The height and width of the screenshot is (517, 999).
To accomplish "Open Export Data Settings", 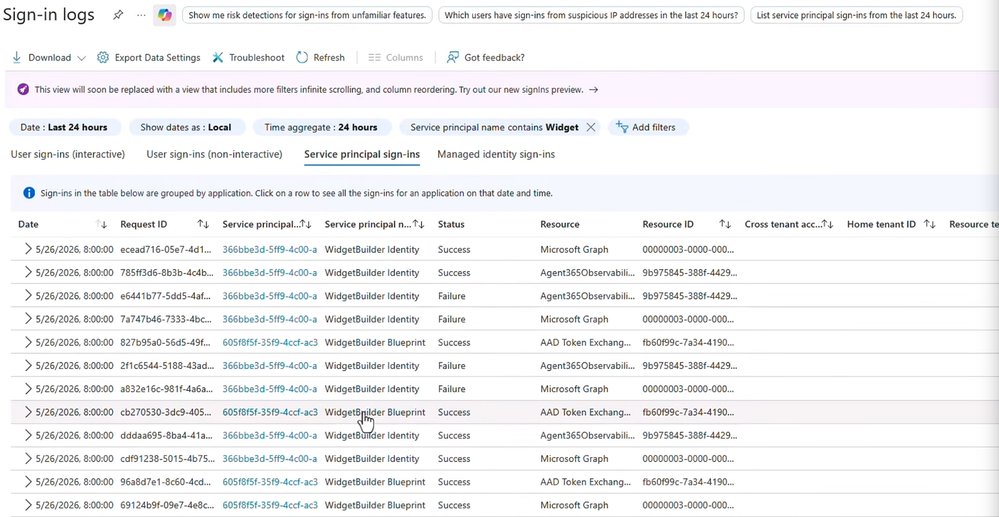I will click(x=148, y=57).
